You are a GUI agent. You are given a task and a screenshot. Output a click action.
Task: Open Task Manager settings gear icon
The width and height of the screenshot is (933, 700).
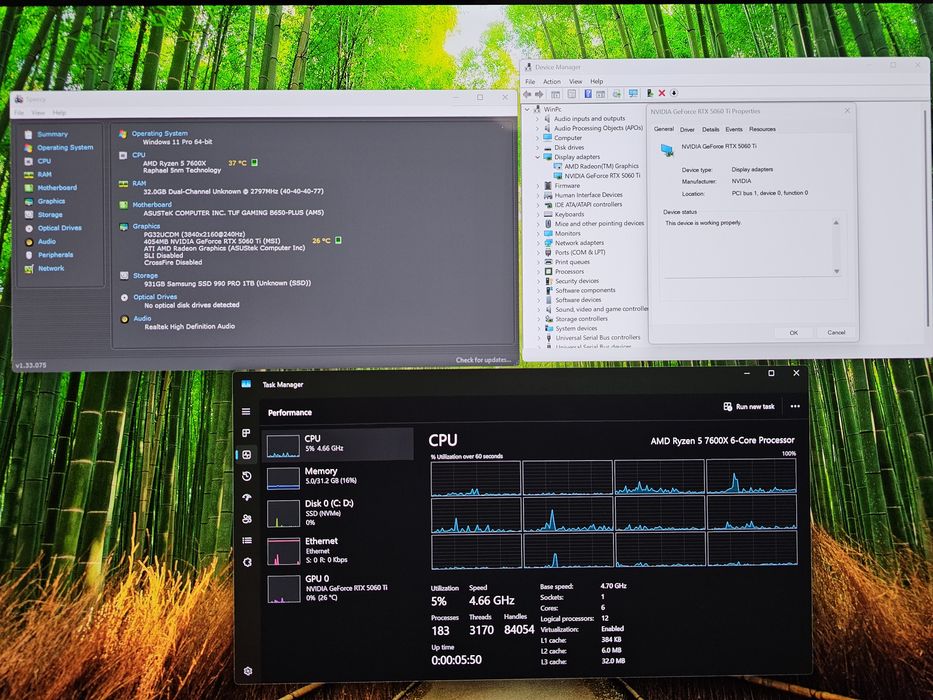click(x=248, y=671)
